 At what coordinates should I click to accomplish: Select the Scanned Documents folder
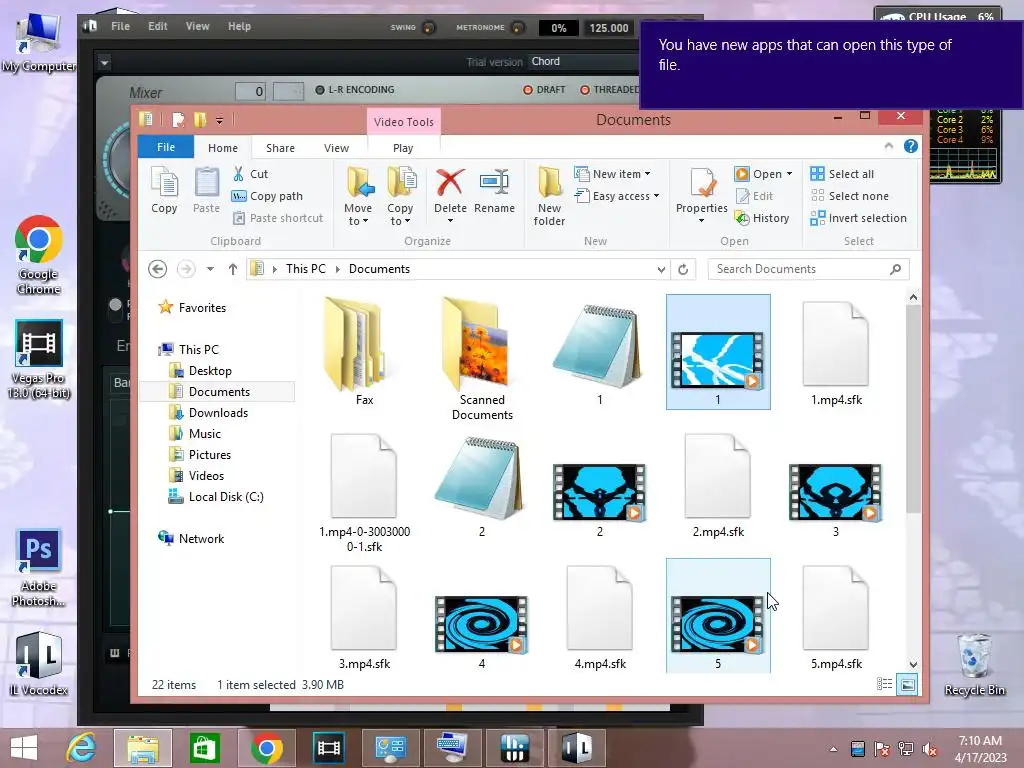(x=482, y=359)
